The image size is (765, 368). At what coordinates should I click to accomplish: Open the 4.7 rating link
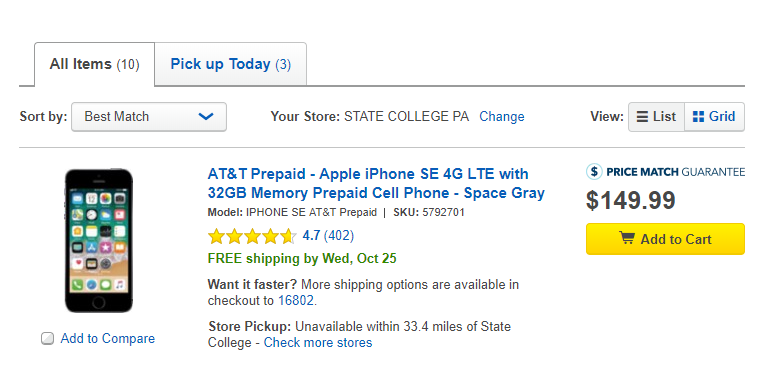(311, 236)
